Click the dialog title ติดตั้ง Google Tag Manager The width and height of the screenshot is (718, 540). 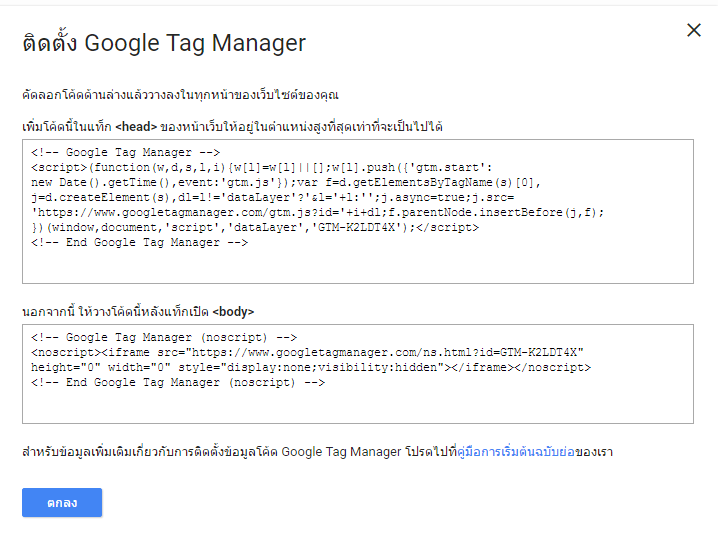(x=164, y=43)
